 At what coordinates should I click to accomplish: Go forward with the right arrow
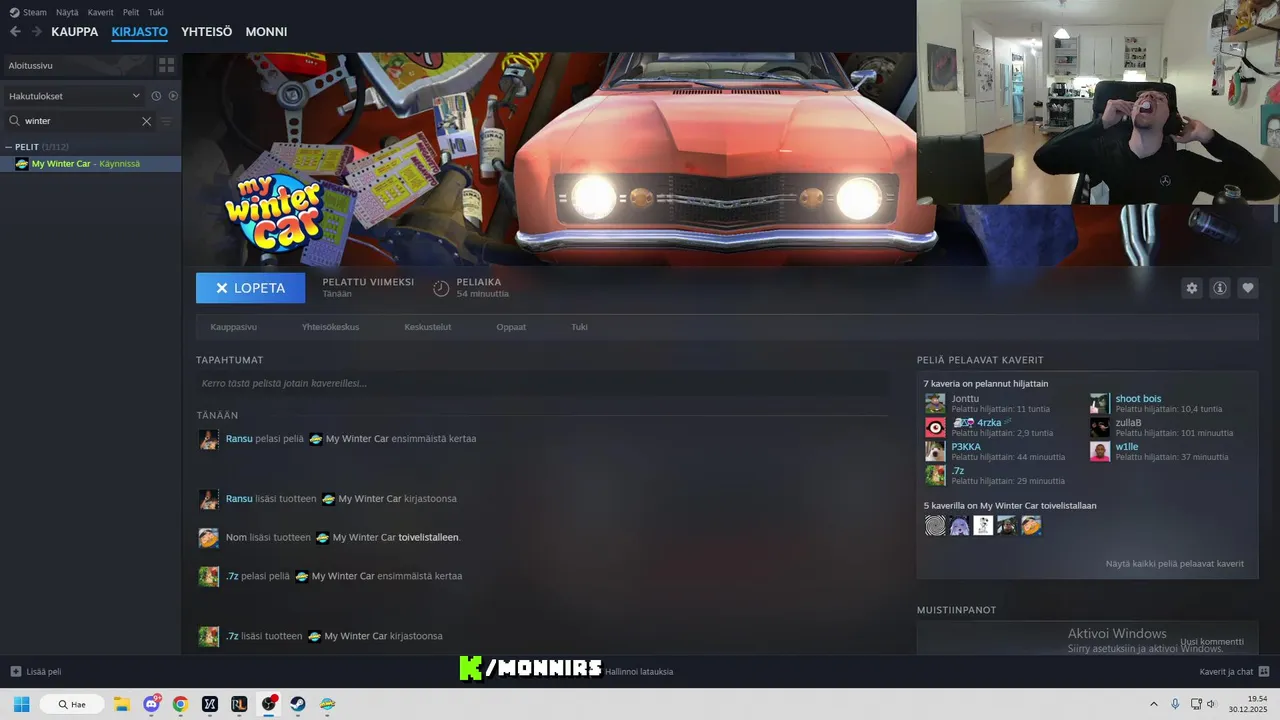37,32
